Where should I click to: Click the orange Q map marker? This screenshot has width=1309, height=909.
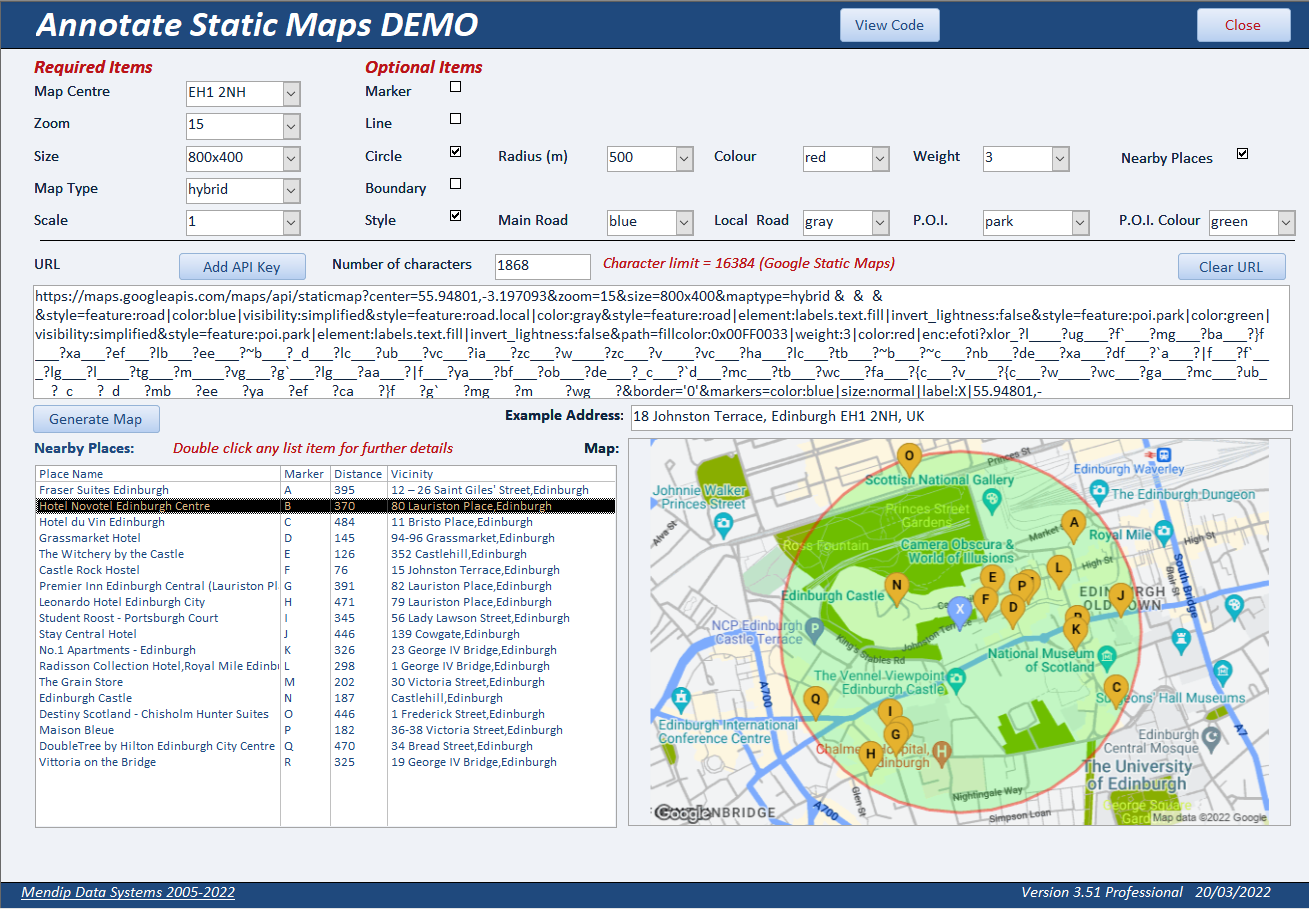click(816, 703)
